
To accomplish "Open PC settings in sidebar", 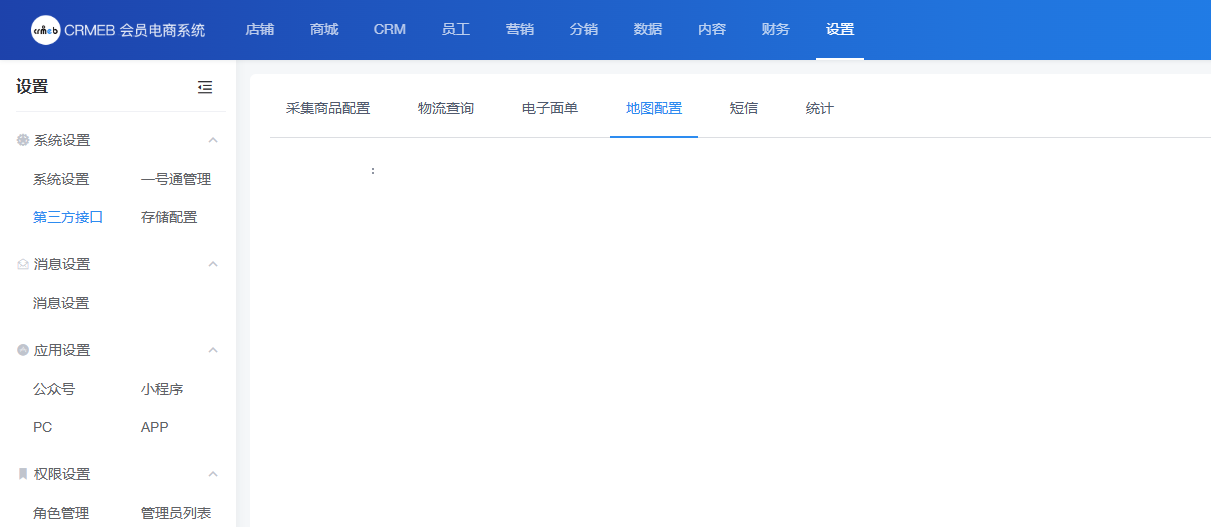I will [x=42, y=427].
